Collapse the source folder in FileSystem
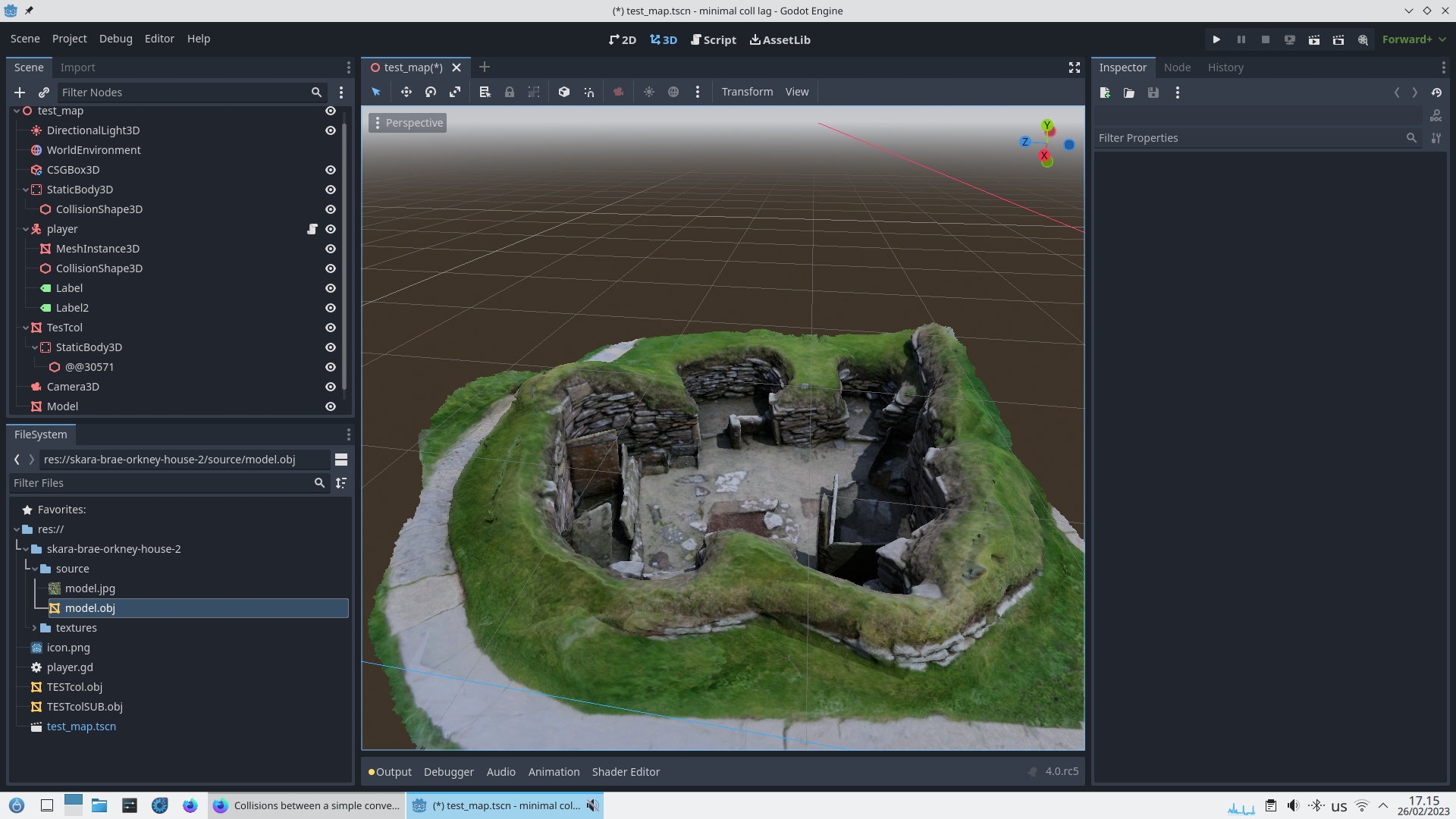 [x=33, y=568]
